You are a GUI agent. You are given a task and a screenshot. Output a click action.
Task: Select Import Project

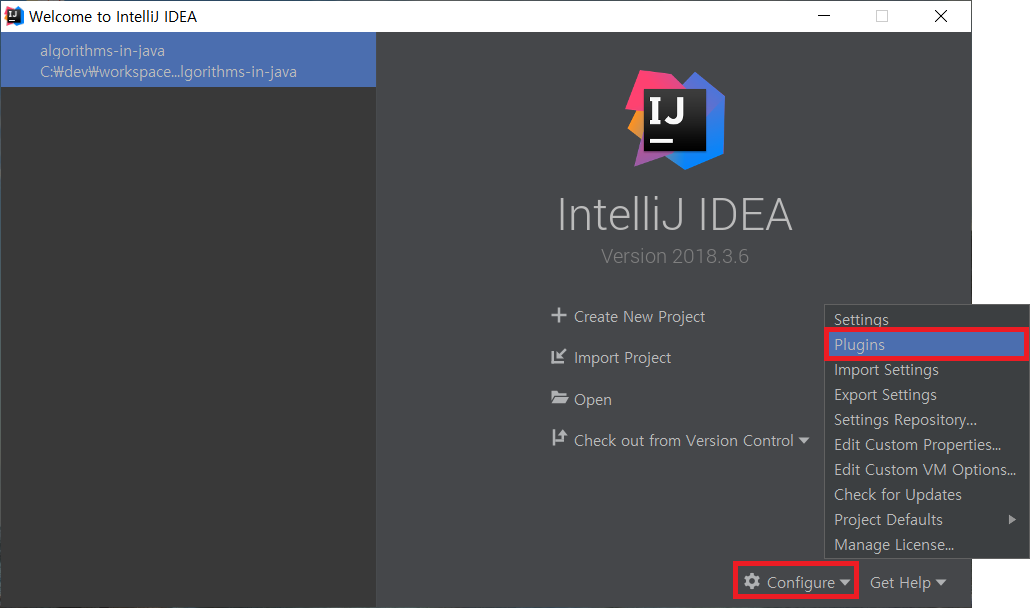[622, 358]
